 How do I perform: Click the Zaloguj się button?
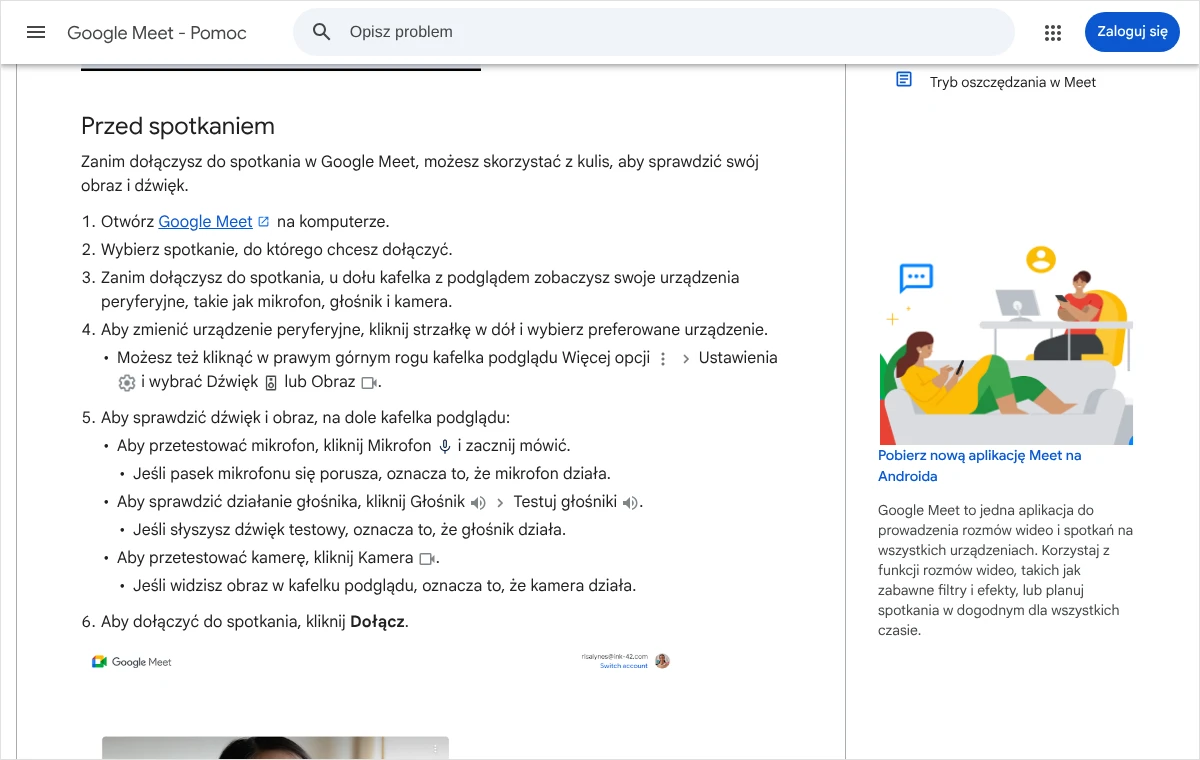point(1132,32)
